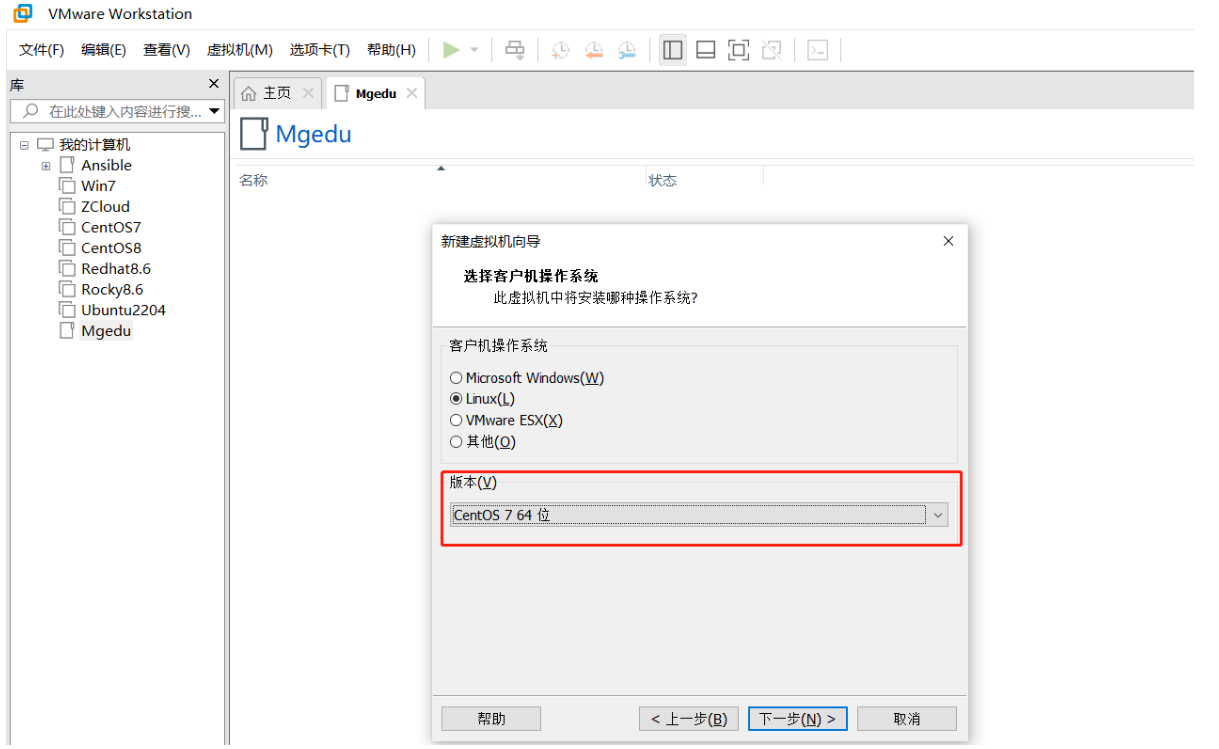This screenshot has height=749, width=1219.
Task: Click the green Power On play icon
Action: click(452, 50)
